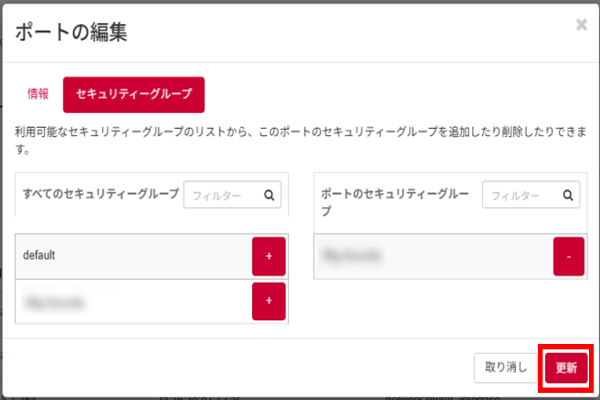The height and width of the screenshot is (400, 600).
Task: Click the 更新 button to save
Action: pos(566,367)
